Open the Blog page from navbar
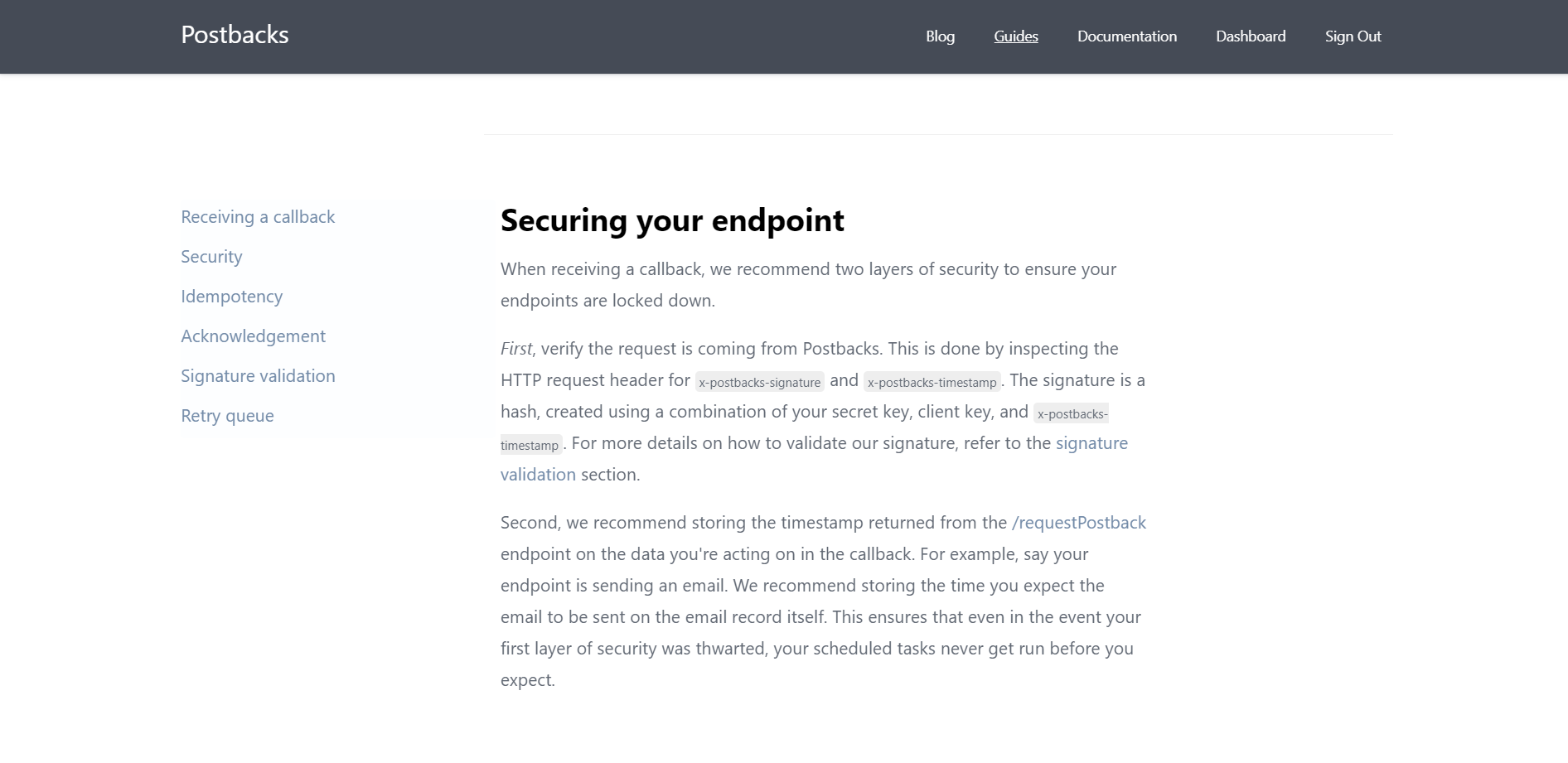 click(940, 36)
